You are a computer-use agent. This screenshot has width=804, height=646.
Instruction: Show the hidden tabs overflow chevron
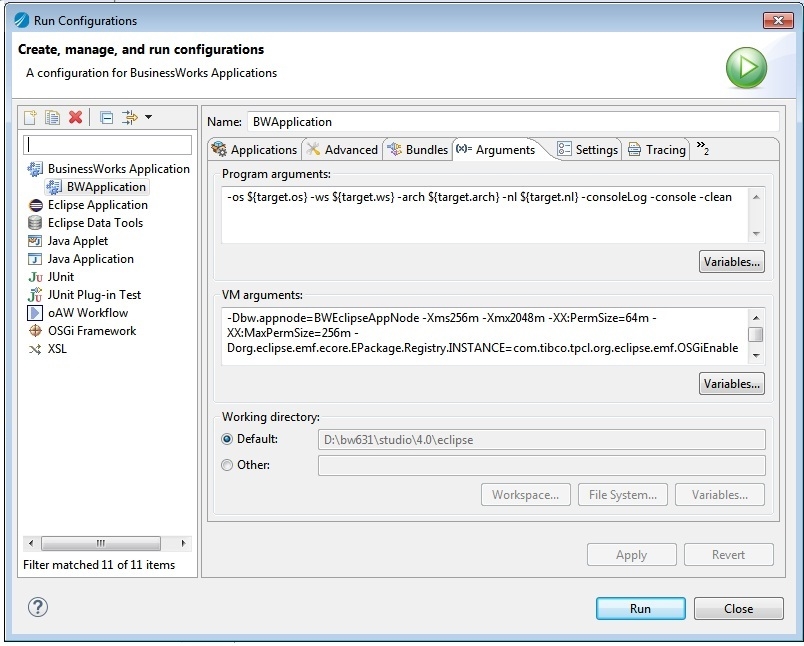point(702,149)
